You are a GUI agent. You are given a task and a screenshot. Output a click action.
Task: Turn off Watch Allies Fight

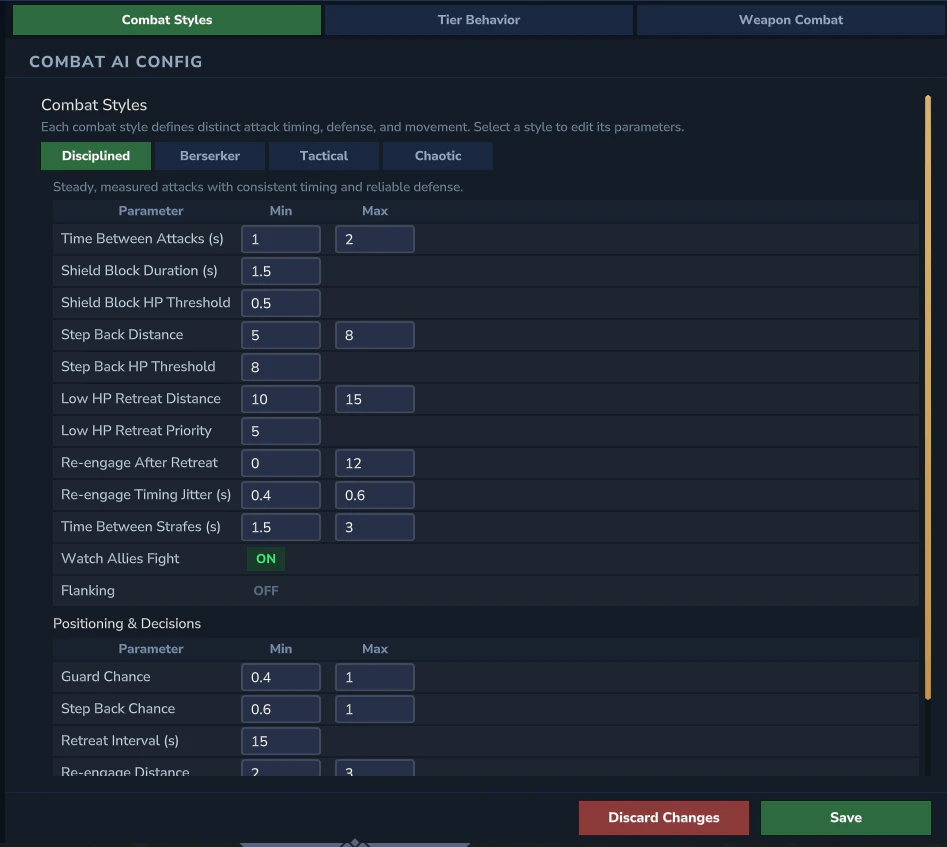pyautogui.click(x=265, y=558)
